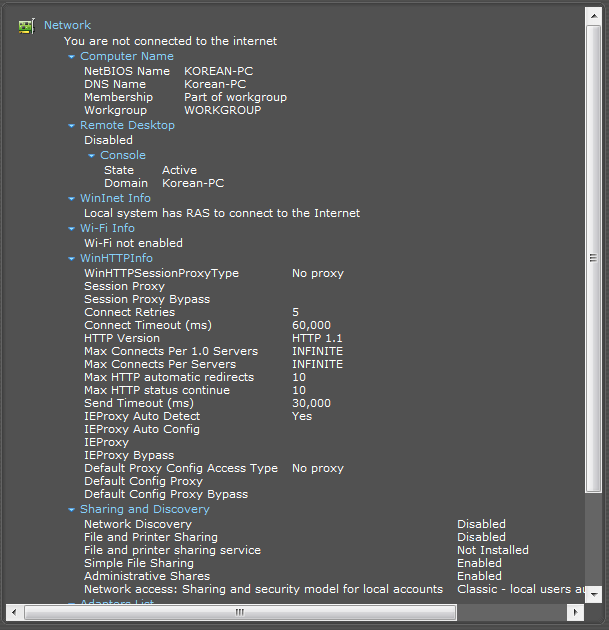
Task: Select the WinHTTPInfo heading text
Action: (x=116, y=258)
